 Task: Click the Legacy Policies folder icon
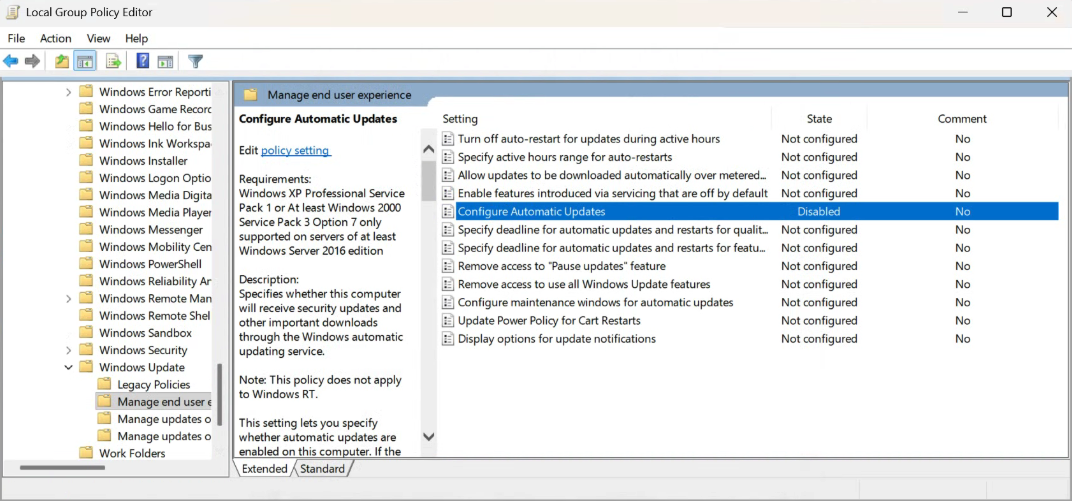tap(104, 385)
